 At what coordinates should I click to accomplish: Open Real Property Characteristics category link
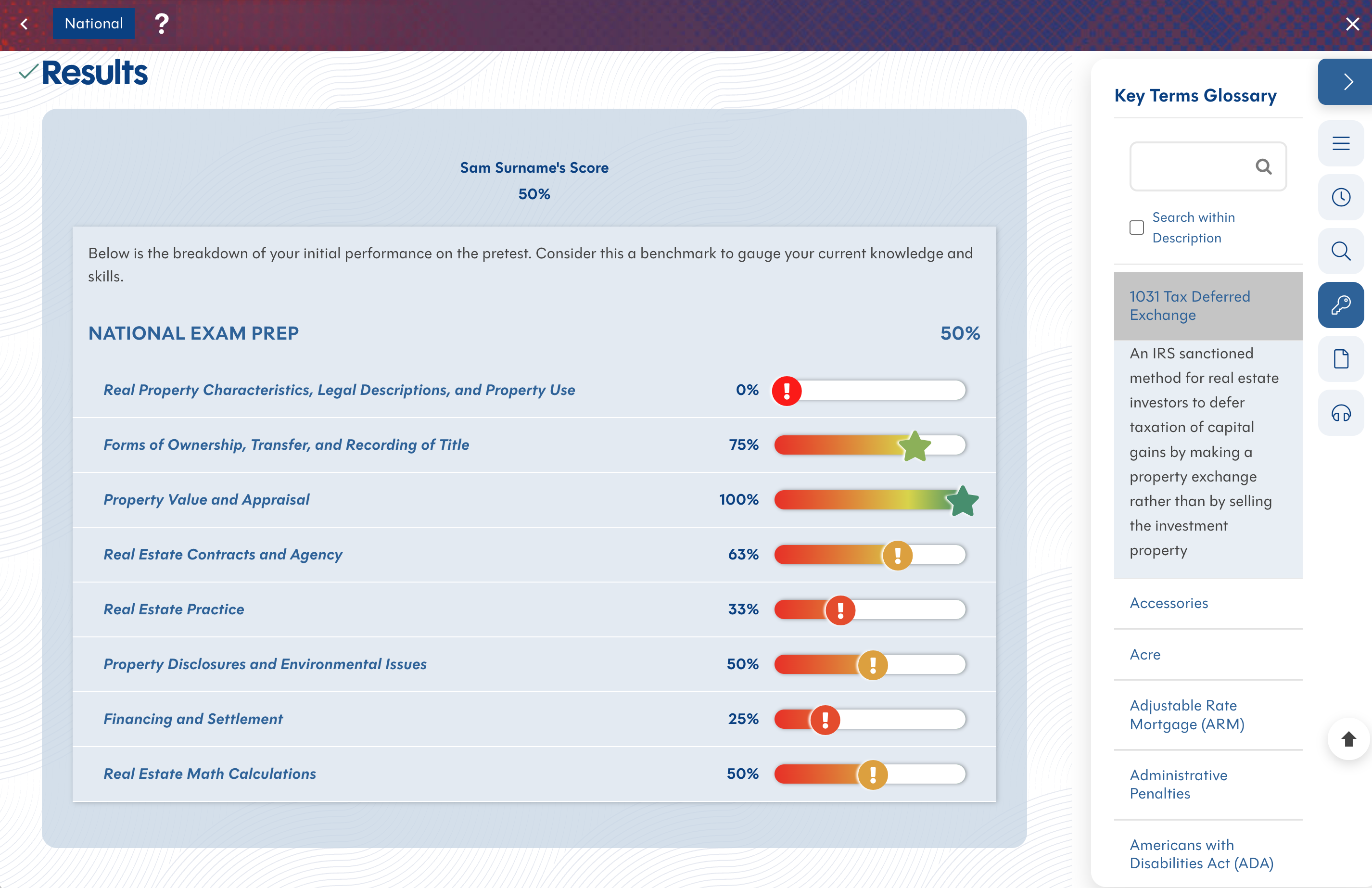point(339,391)
